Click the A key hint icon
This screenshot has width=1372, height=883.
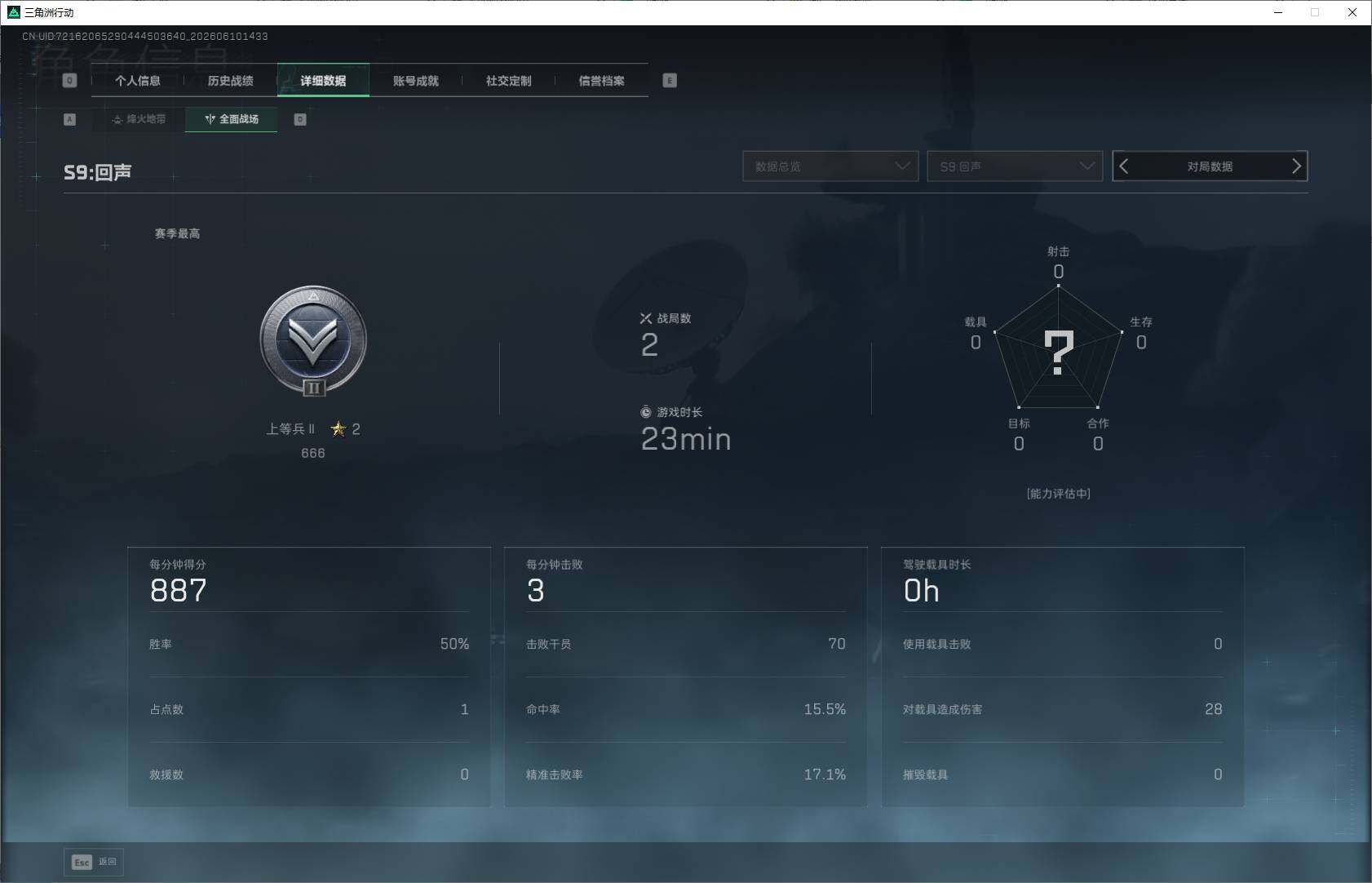tap(70, 119)
